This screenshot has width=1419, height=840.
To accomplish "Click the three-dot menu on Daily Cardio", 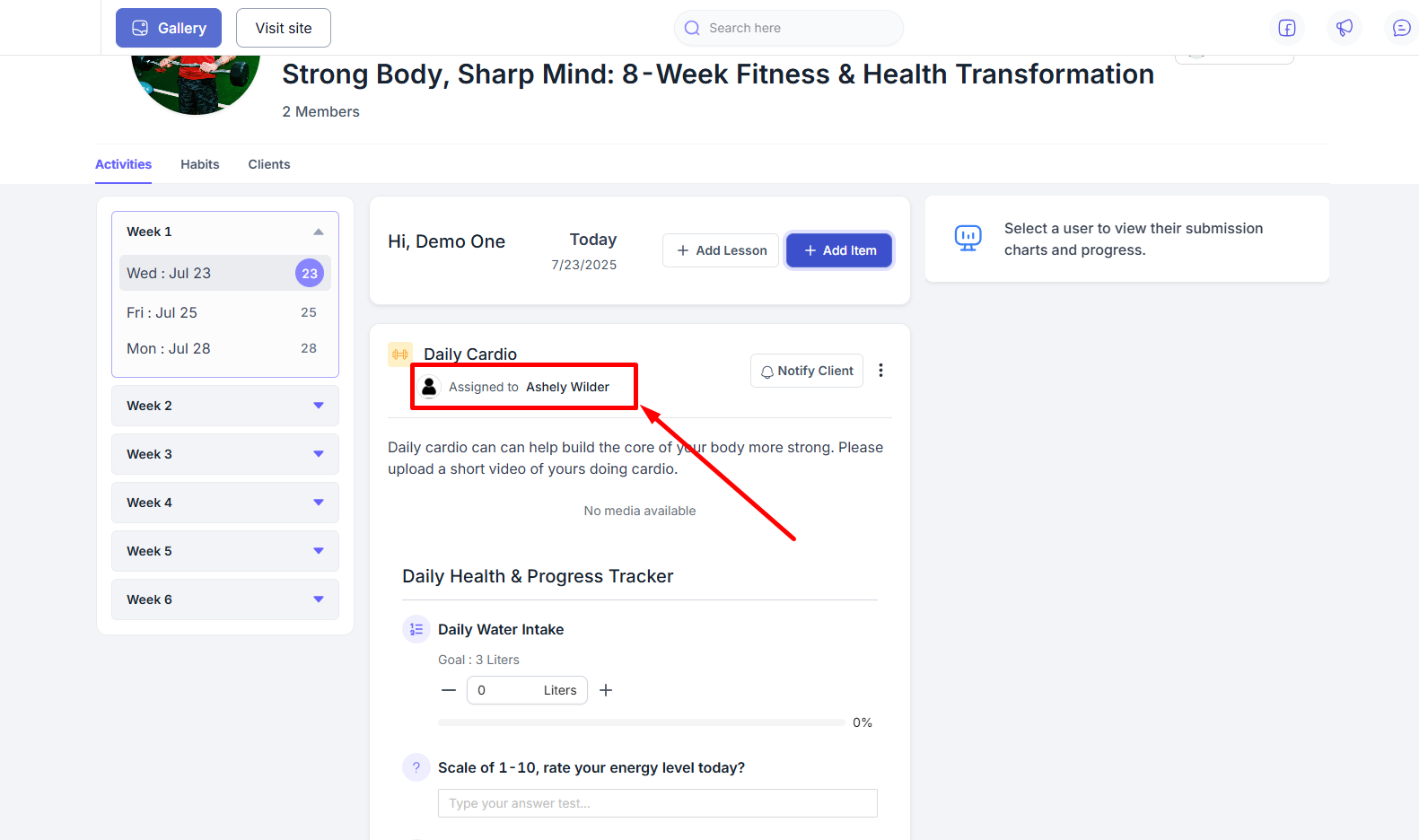I will [880, 371].
